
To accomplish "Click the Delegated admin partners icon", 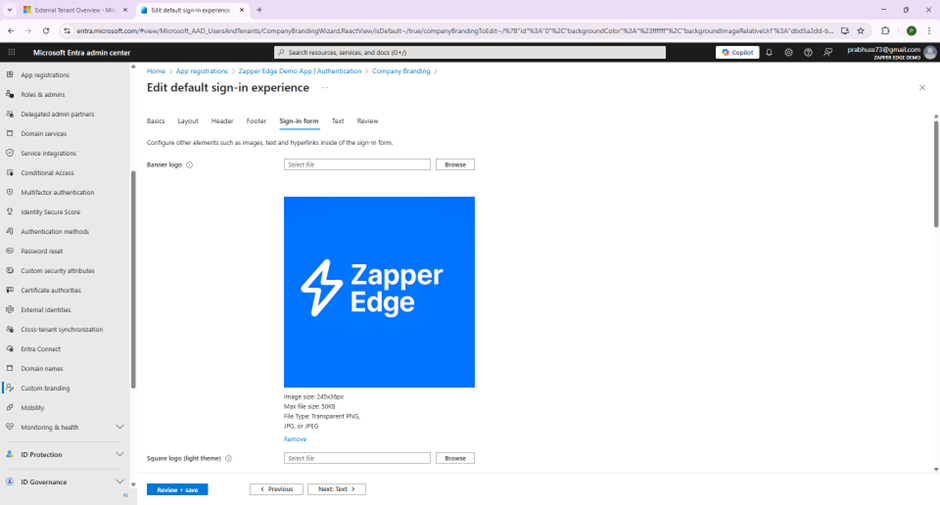I will coord(10,114).
